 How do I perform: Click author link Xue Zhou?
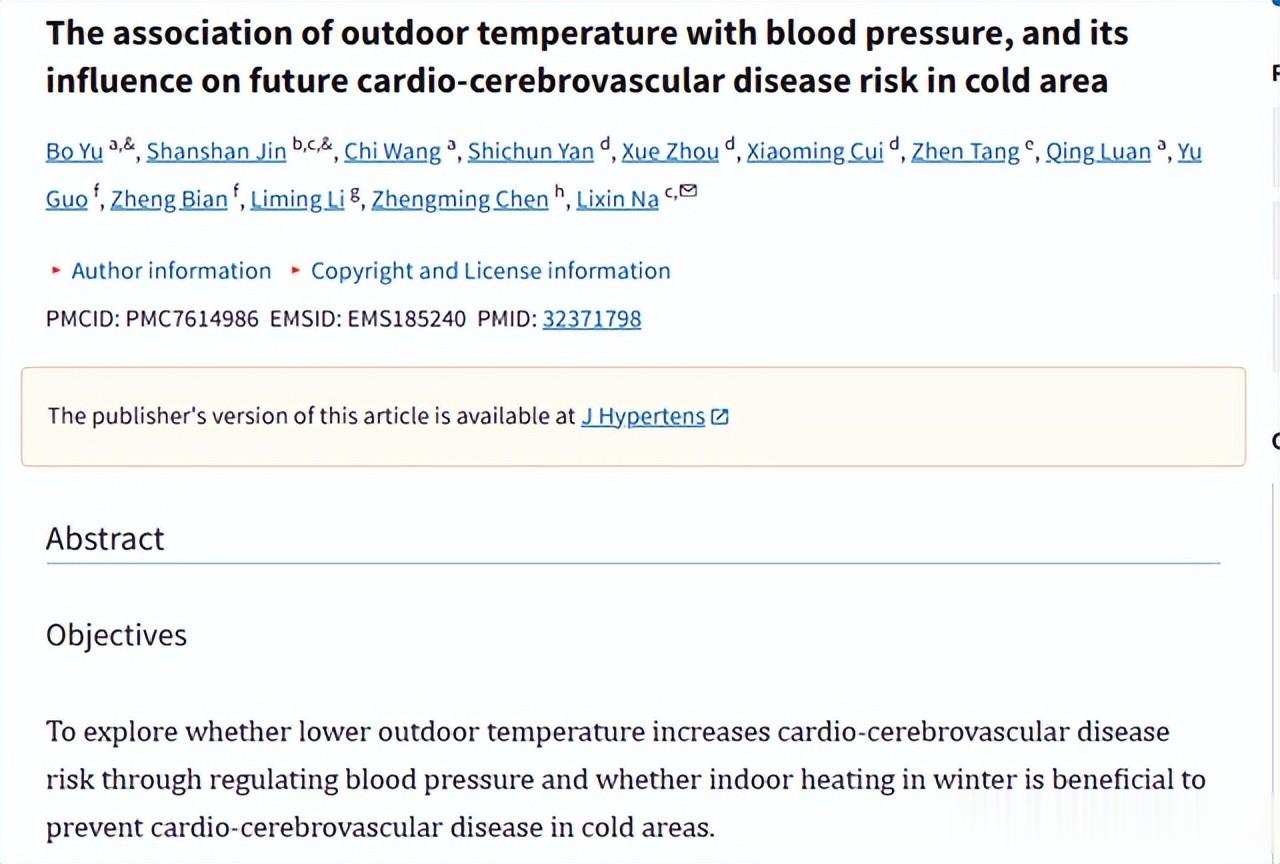[x=670, y=152]
